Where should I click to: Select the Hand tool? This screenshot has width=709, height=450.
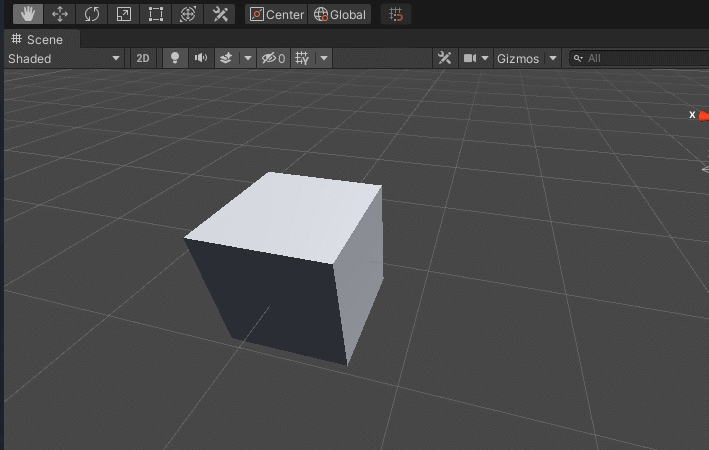[x=28, y=14]
